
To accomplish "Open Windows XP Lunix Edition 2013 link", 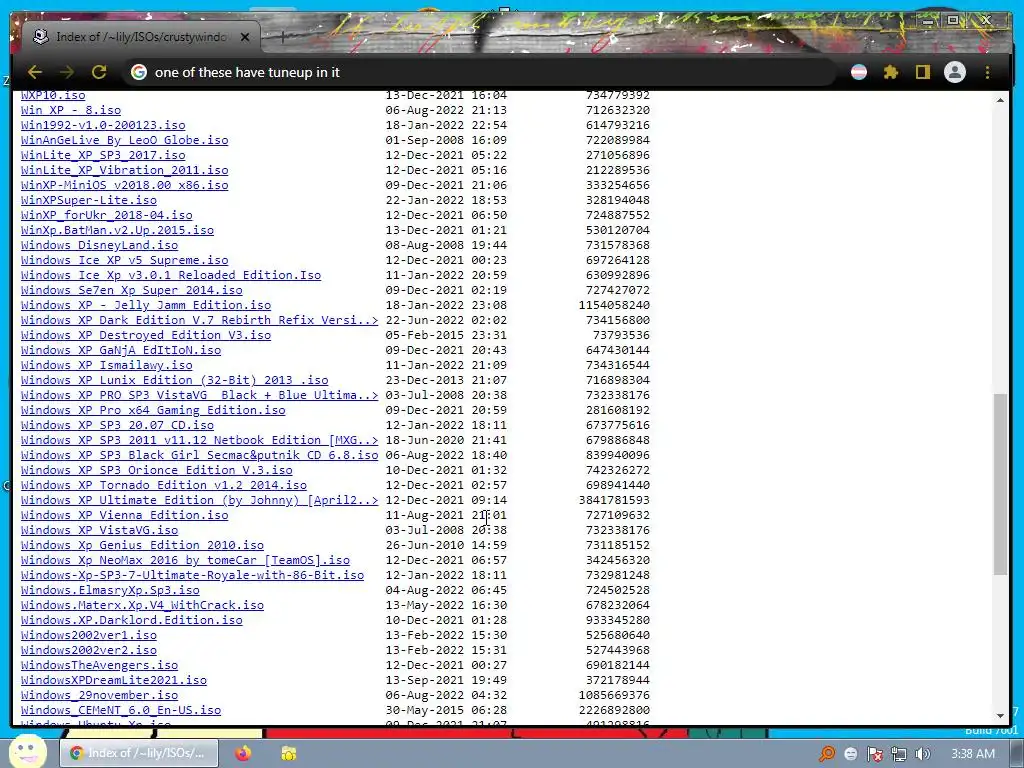I will 174,381.
